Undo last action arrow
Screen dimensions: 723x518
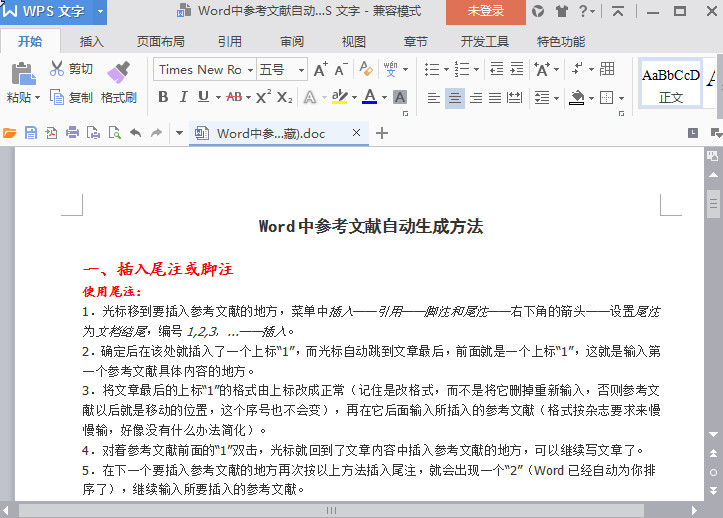[136, 133]
